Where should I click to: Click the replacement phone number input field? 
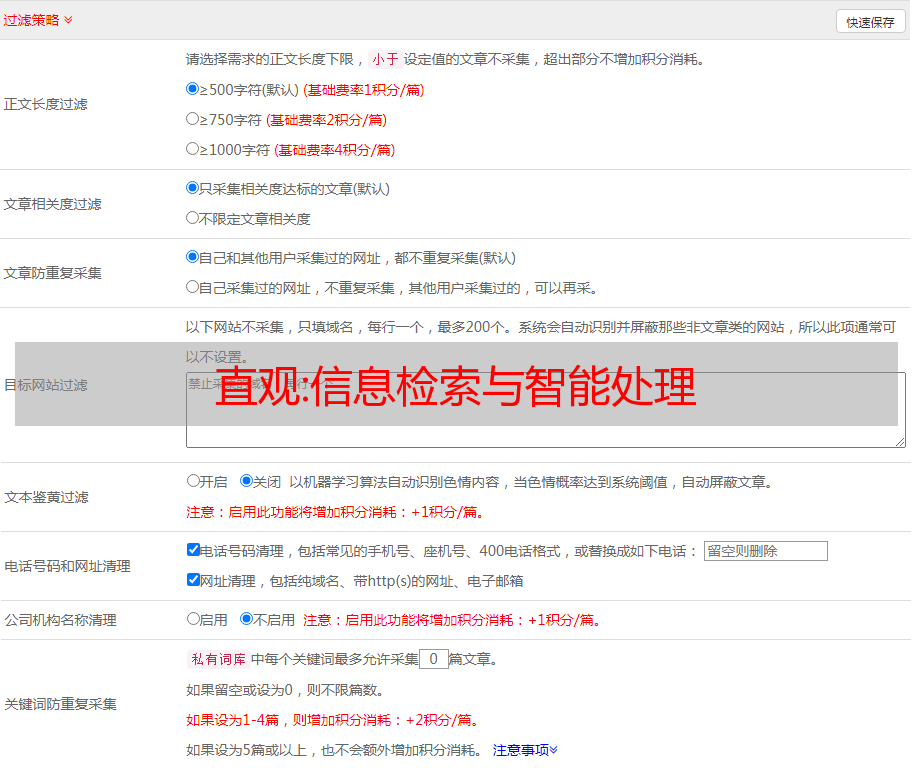click(x=765, y=551)
